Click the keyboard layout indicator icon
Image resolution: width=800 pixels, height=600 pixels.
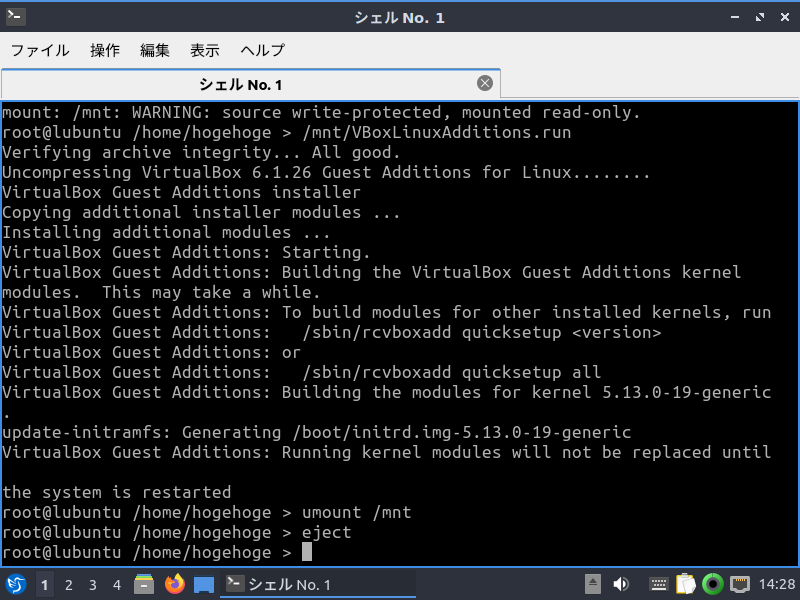coord(659,584)
